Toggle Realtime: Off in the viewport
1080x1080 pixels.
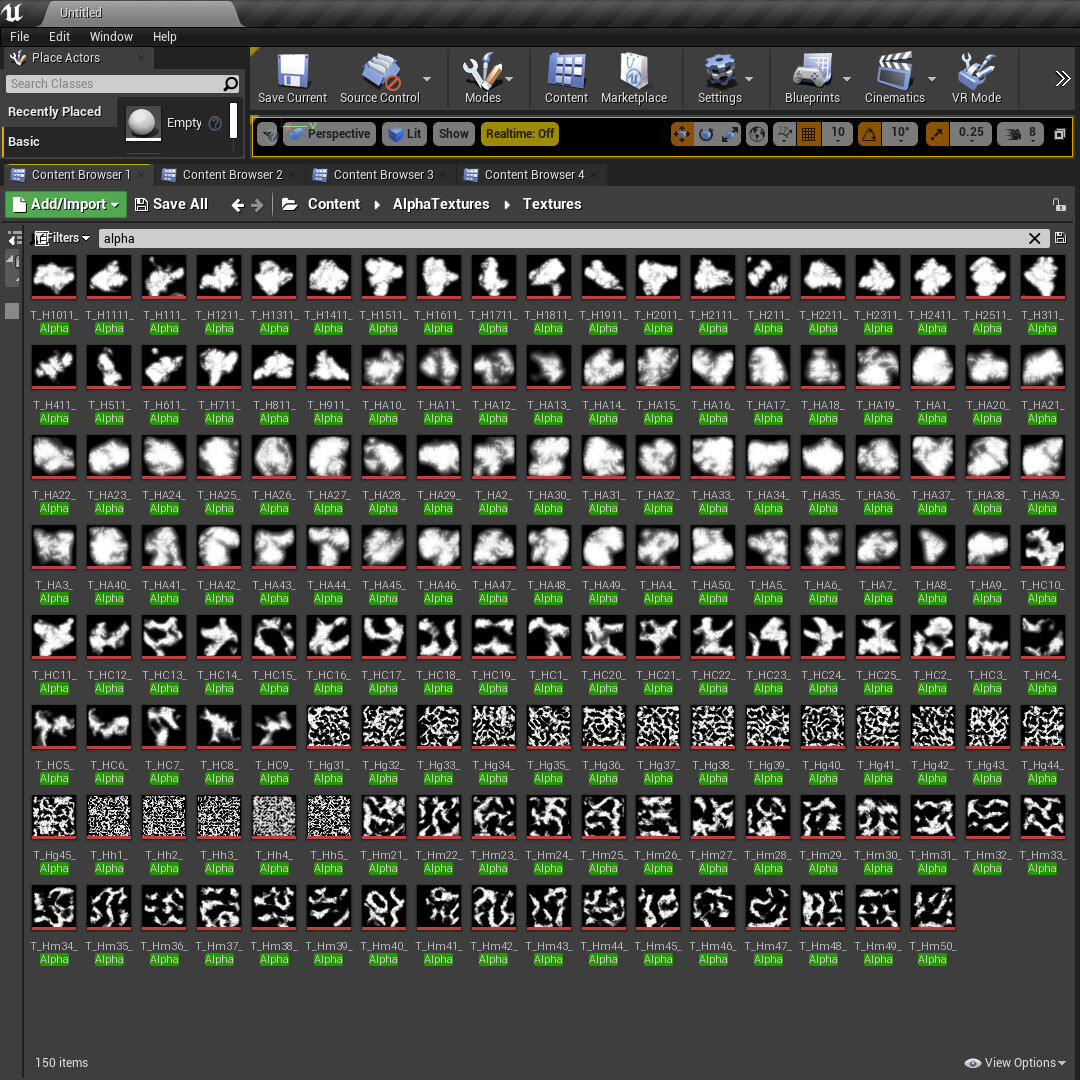pyautogui.click(x=520, y=134)
